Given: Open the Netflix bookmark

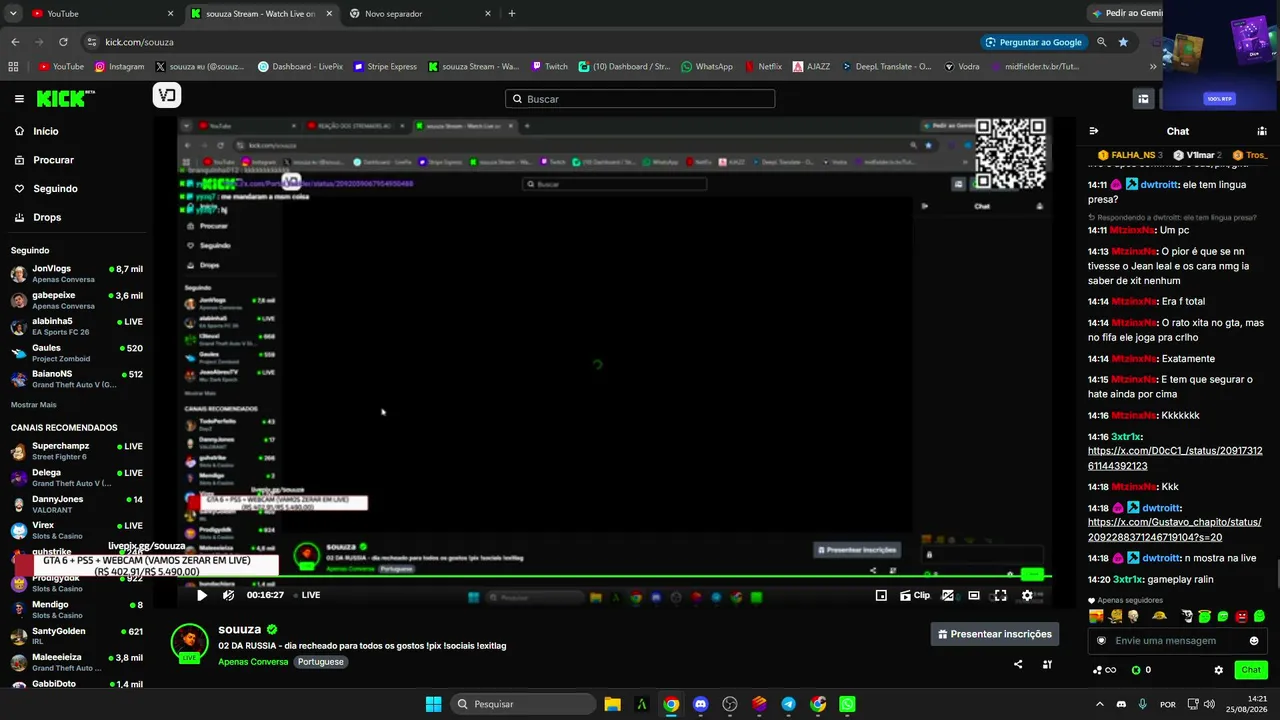Looking at the screenshot, I should (764, 67).
